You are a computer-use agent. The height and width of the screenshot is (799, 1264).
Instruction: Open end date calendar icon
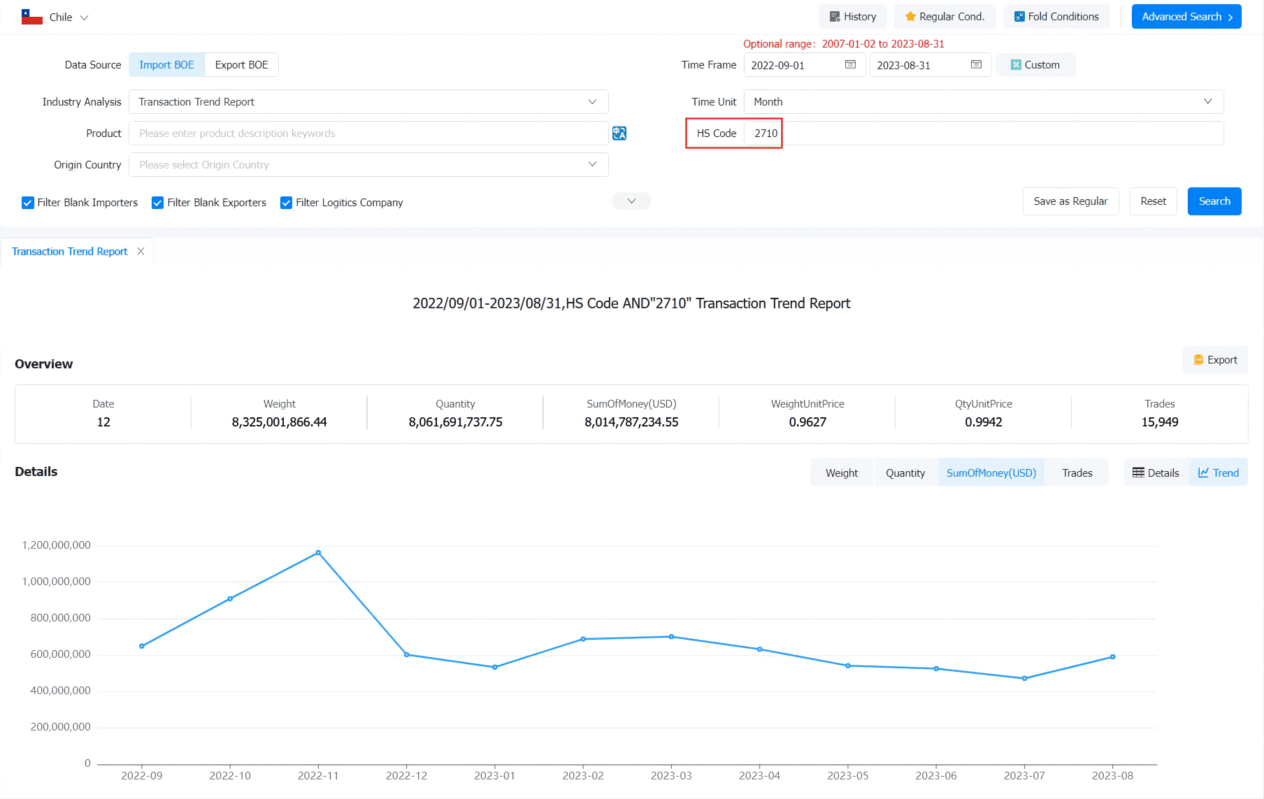(x=976, y=65)
